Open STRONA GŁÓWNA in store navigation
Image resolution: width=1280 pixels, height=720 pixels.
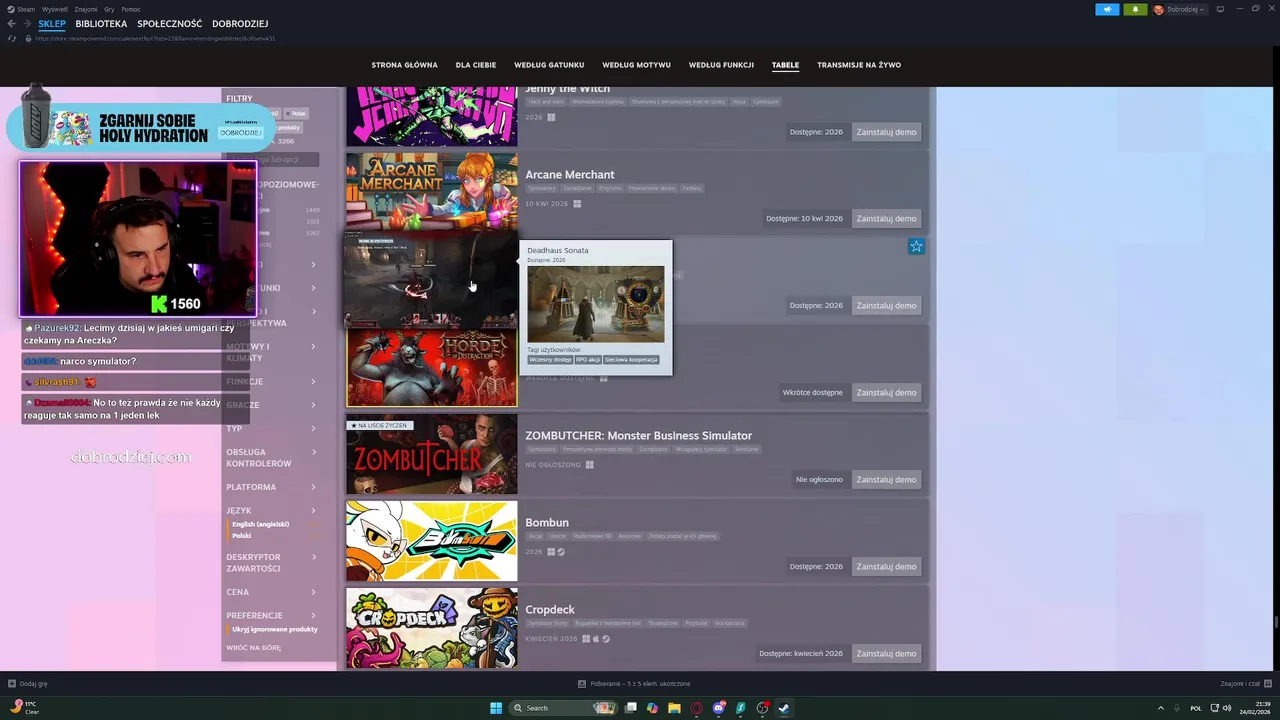[x=404, y=65]
